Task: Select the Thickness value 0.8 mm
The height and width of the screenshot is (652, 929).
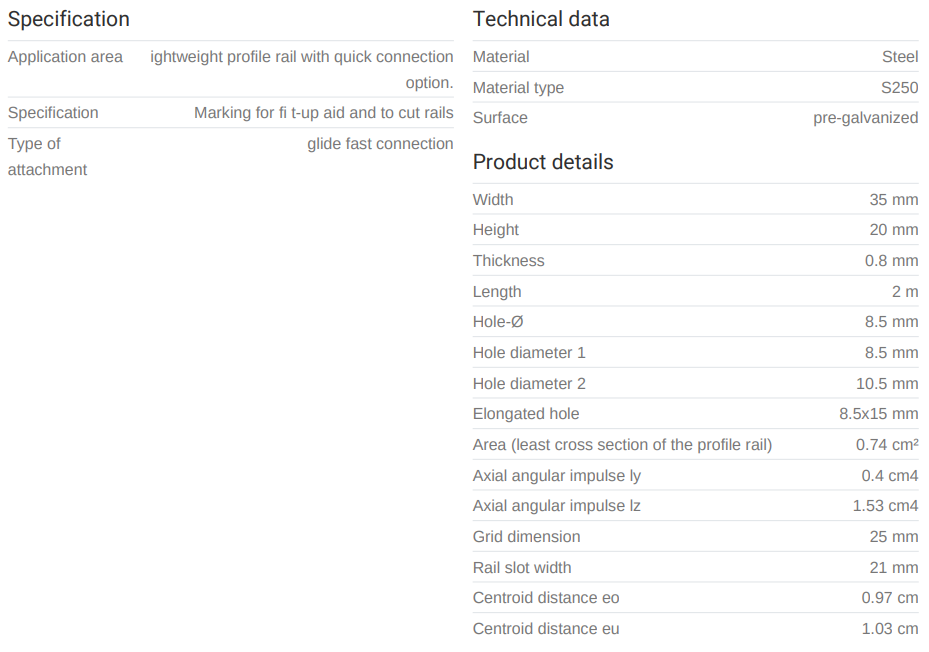Action: click(889, 261)
